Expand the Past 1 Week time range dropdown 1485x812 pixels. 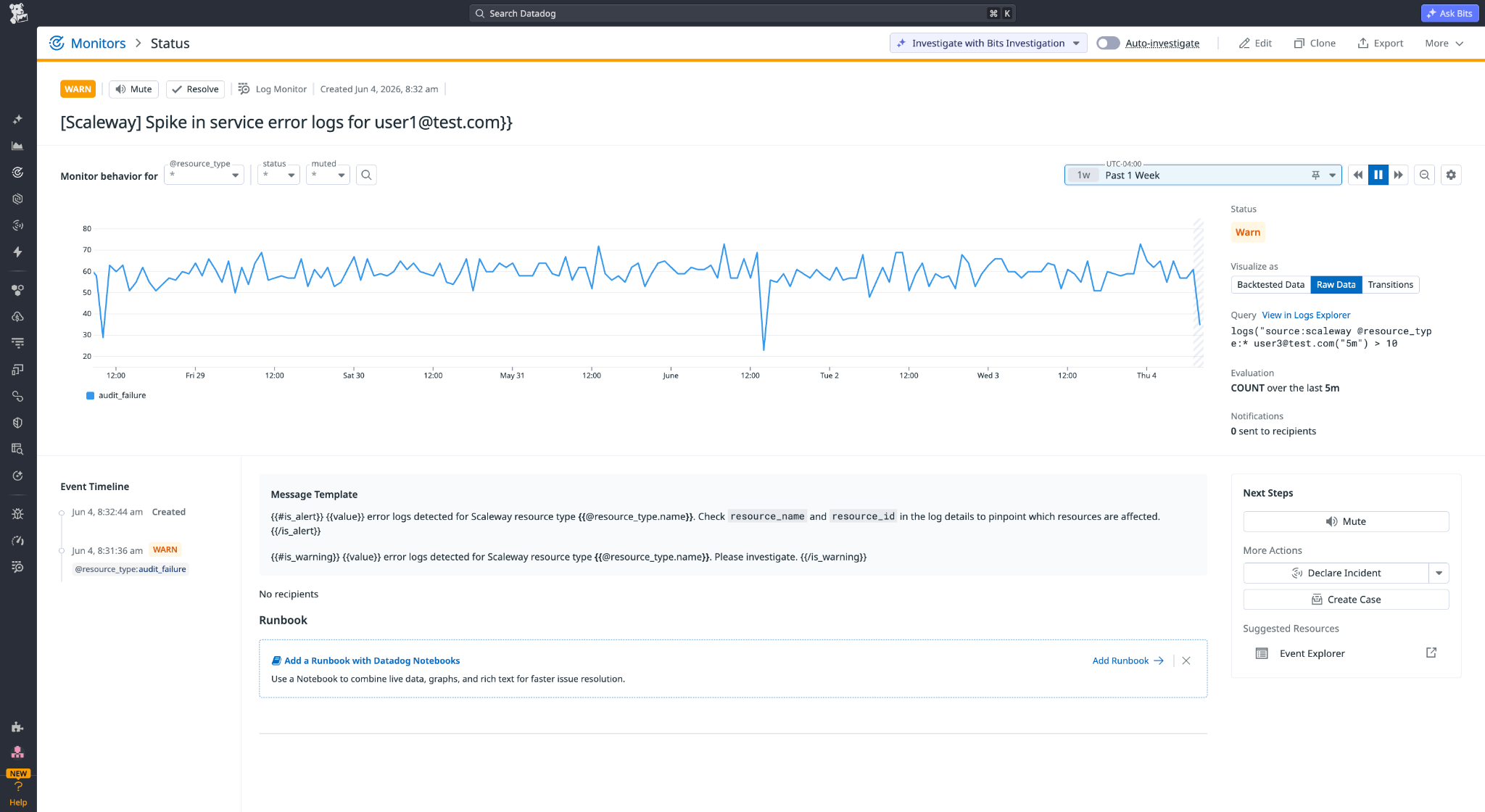(1332, 175)
